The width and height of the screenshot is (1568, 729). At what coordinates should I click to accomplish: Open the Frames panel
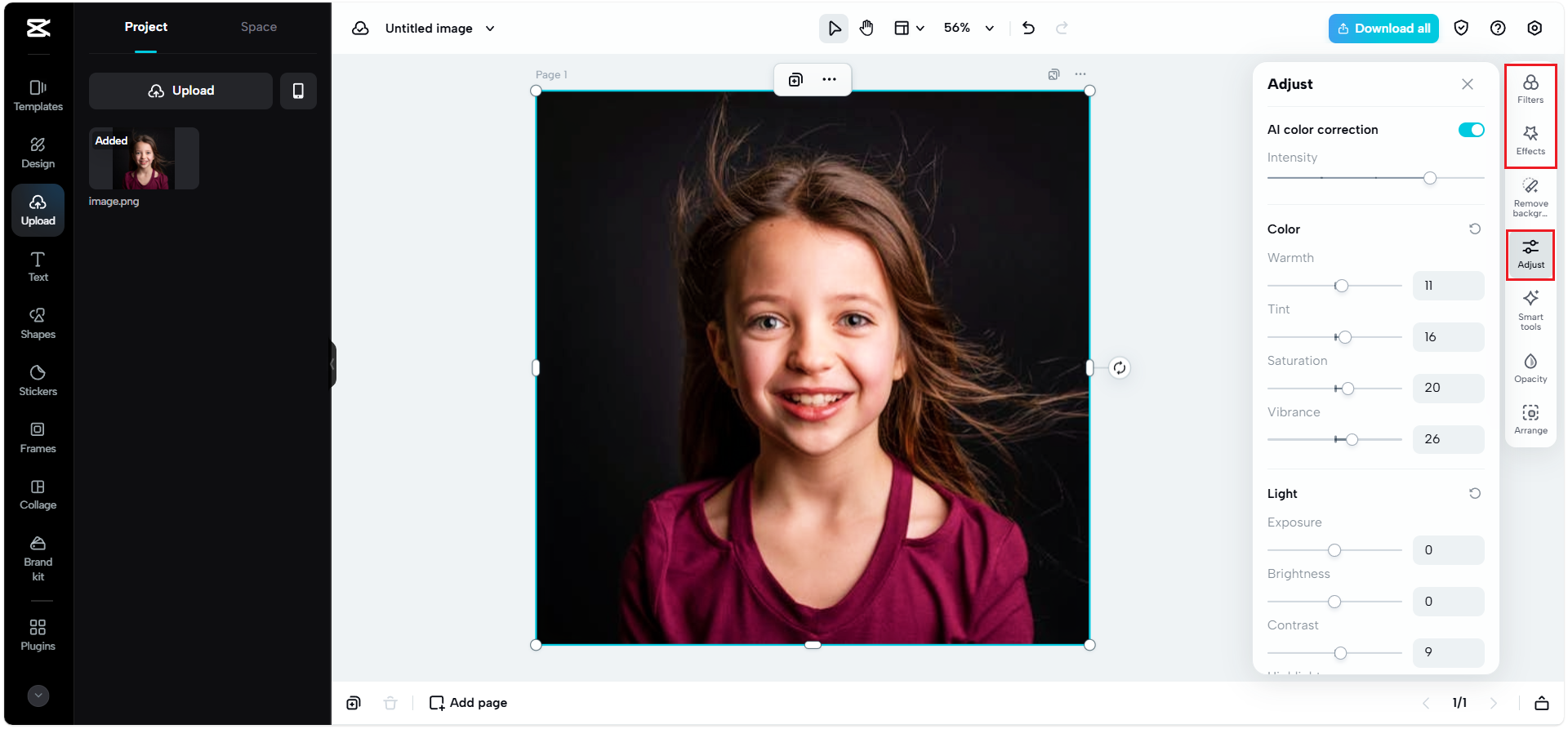pos(38,438)
